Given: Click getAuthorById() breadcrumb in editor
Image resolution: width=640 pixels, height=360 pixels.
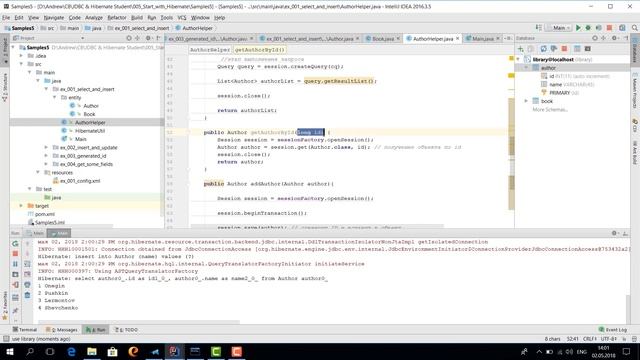Looking at the screenshot, I should click(x=260, y=49).
